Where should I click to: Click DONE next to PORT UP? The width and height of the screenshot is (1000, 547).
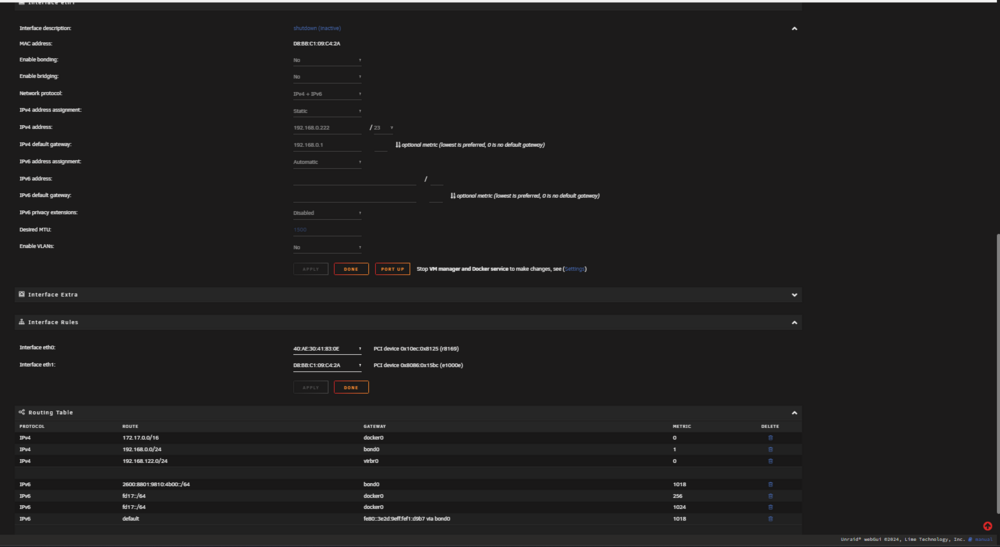click(351, 269)
